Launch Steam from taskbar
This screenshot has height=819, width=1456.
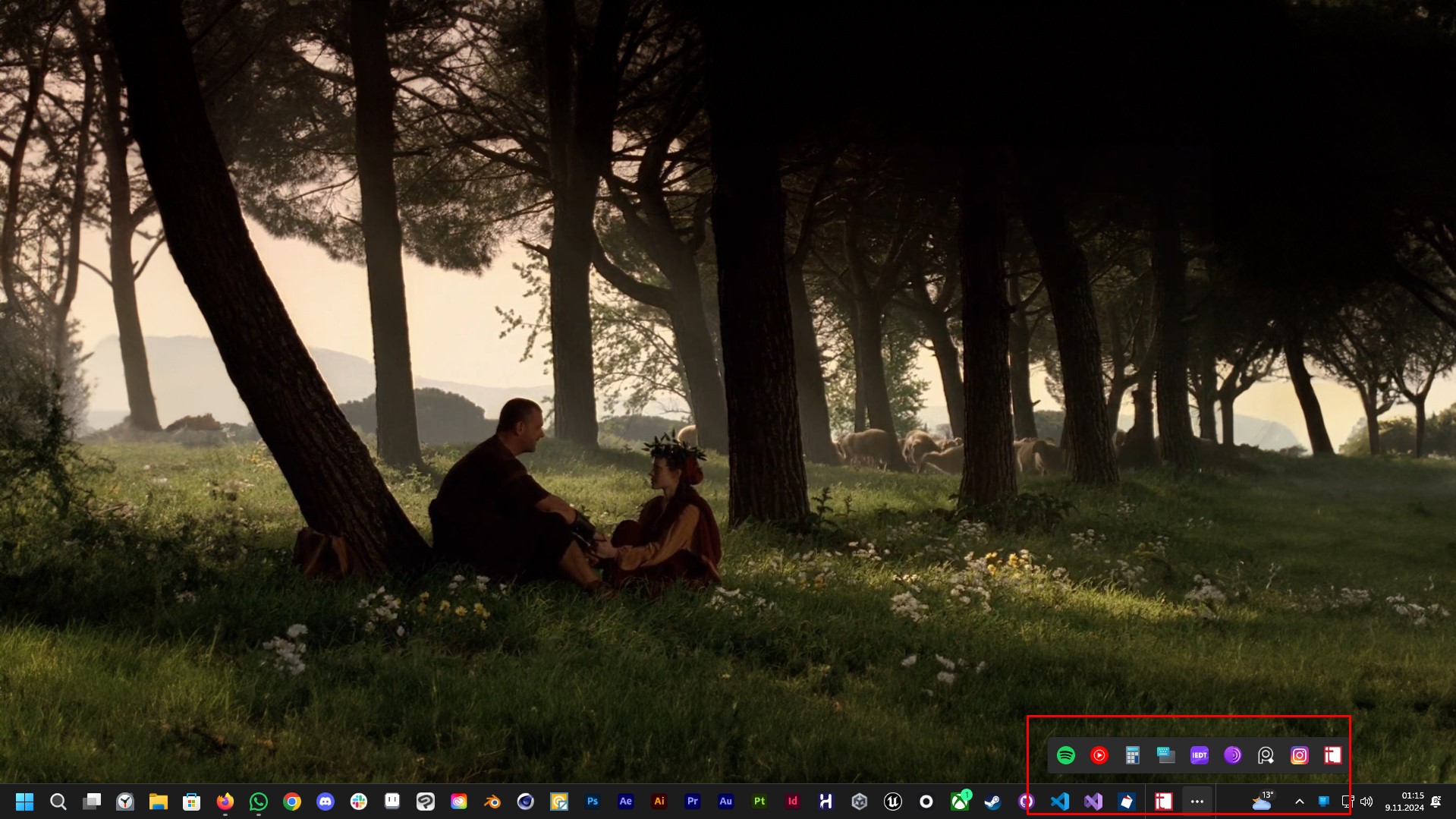pyautogui.click(x=992, y=802)
